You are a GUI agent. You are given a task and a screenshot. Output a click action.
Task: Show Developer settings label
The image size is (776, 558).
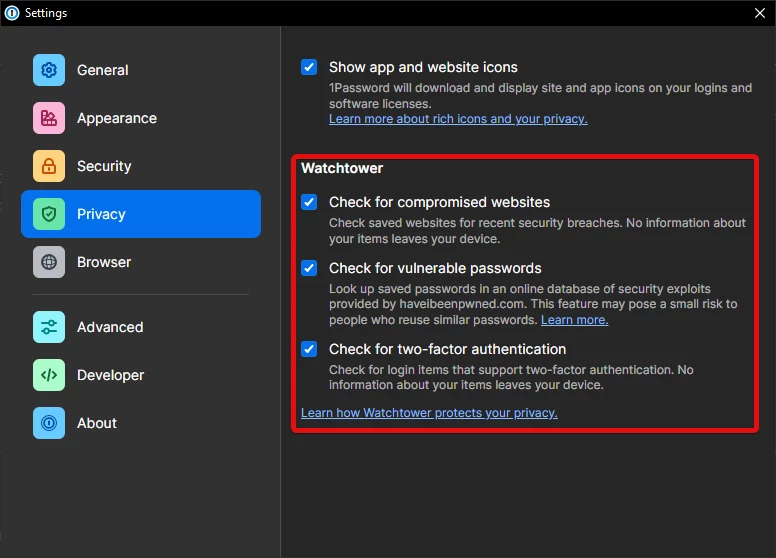110,375
